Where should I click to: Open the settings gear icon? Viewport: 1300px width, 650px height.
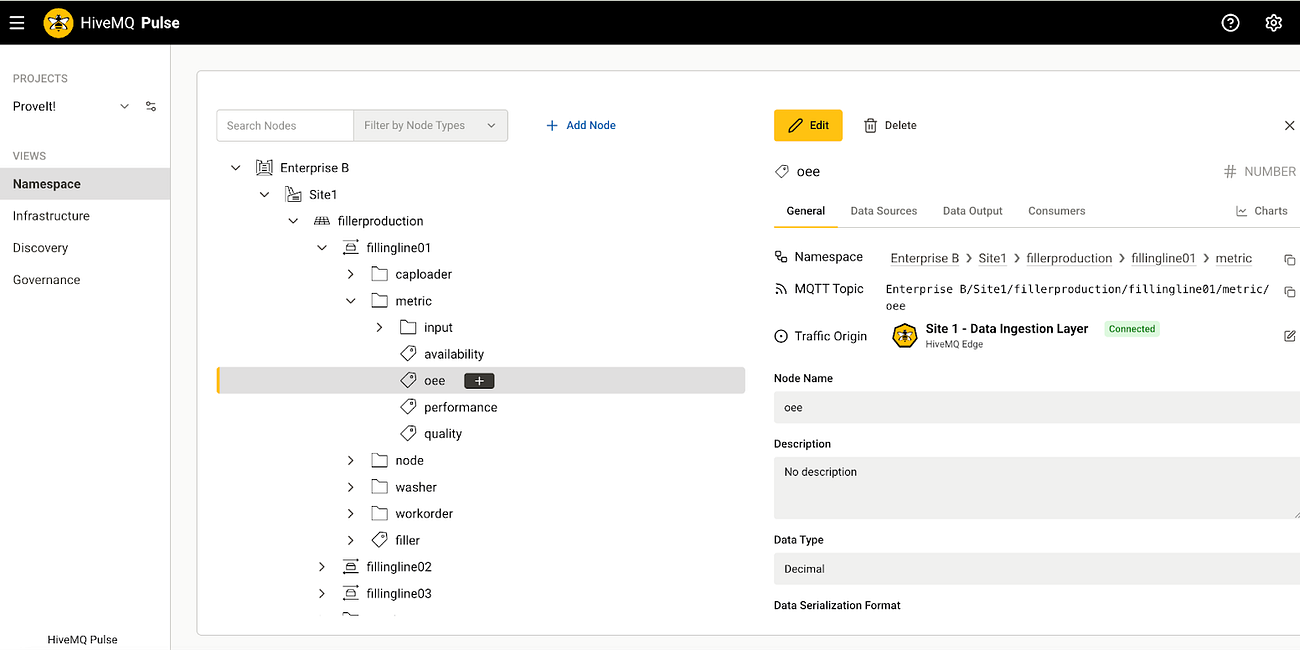point(1273,22)
